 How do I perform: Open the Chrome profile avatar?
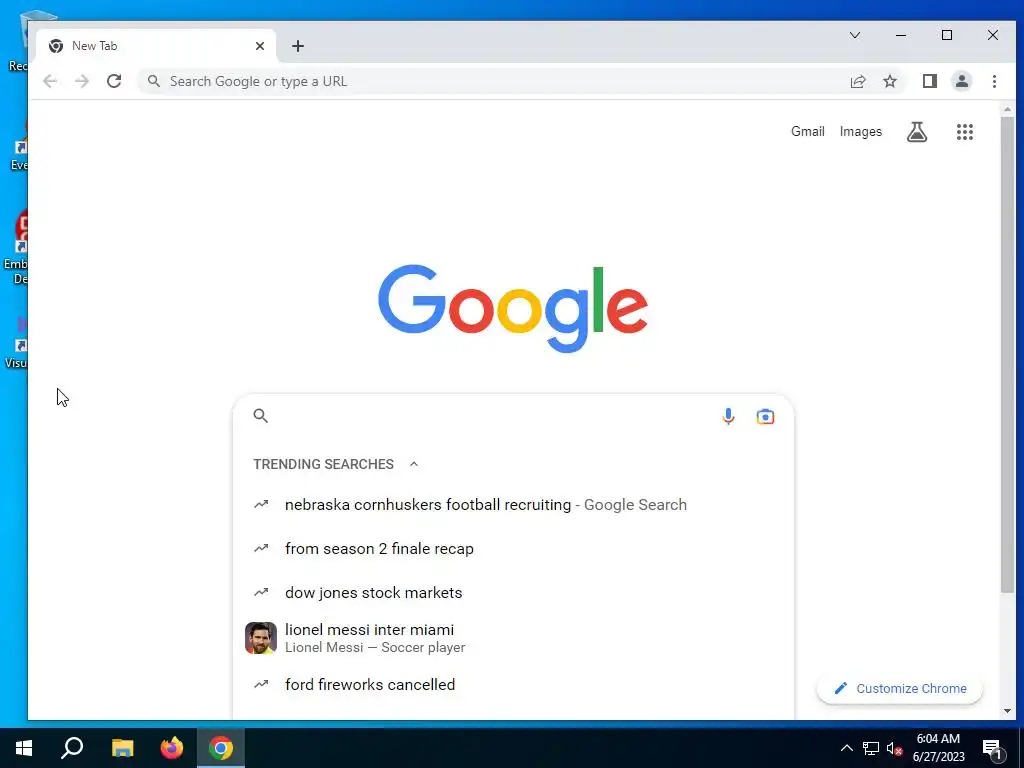(961, 81)
